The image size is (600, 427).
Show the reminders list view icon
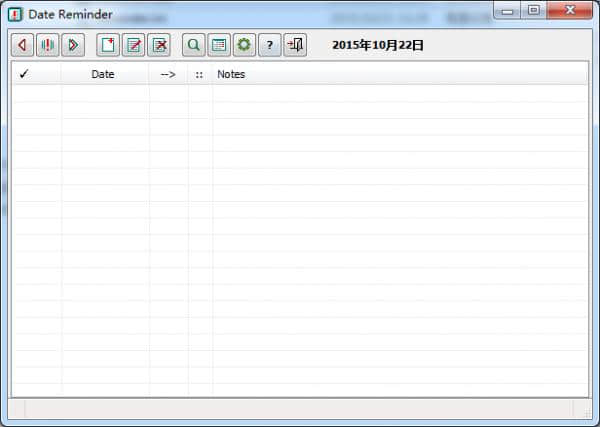tap(219, 45)
